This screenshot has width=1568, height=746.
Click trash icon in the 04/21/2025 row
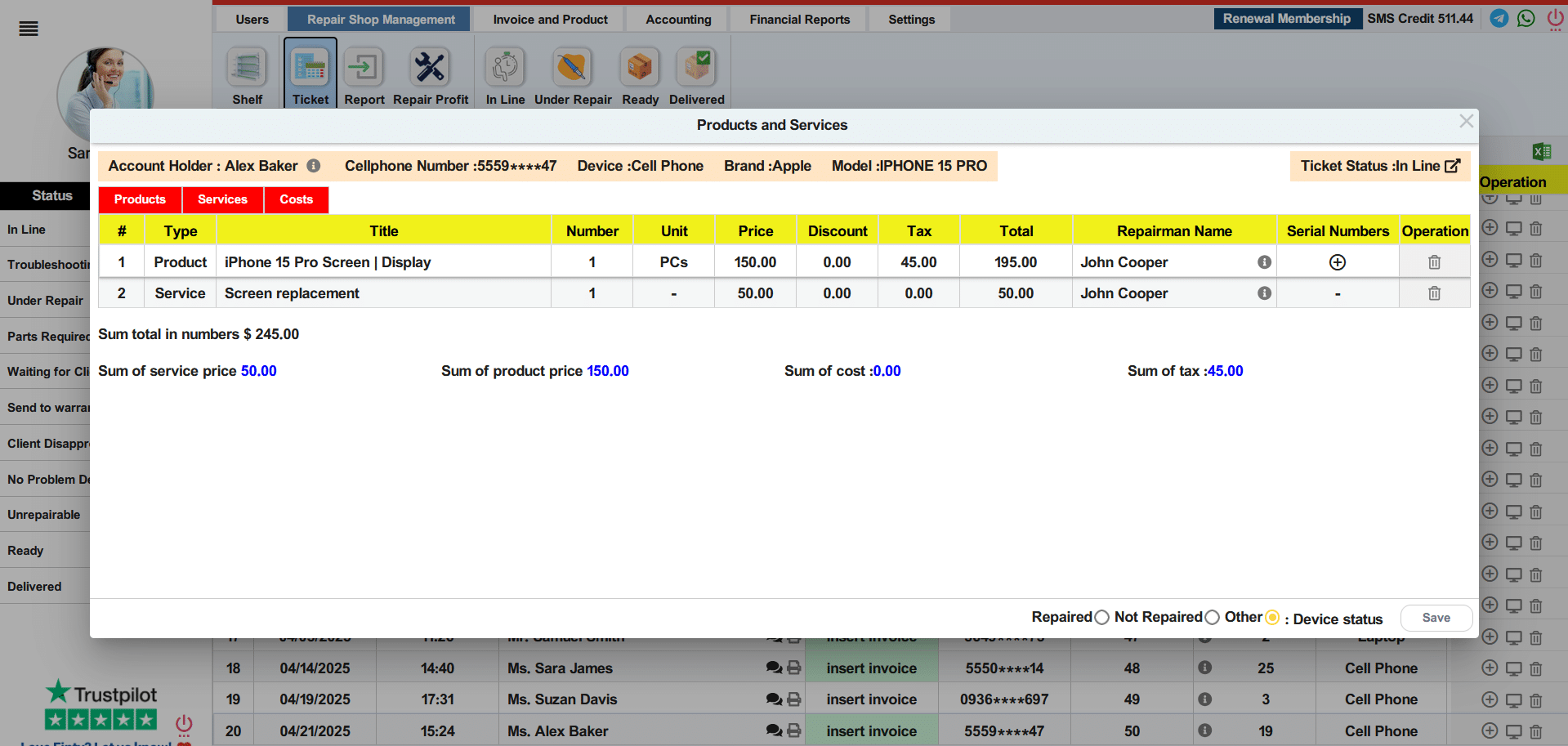pyautogui.click(x=1536, y=731)
